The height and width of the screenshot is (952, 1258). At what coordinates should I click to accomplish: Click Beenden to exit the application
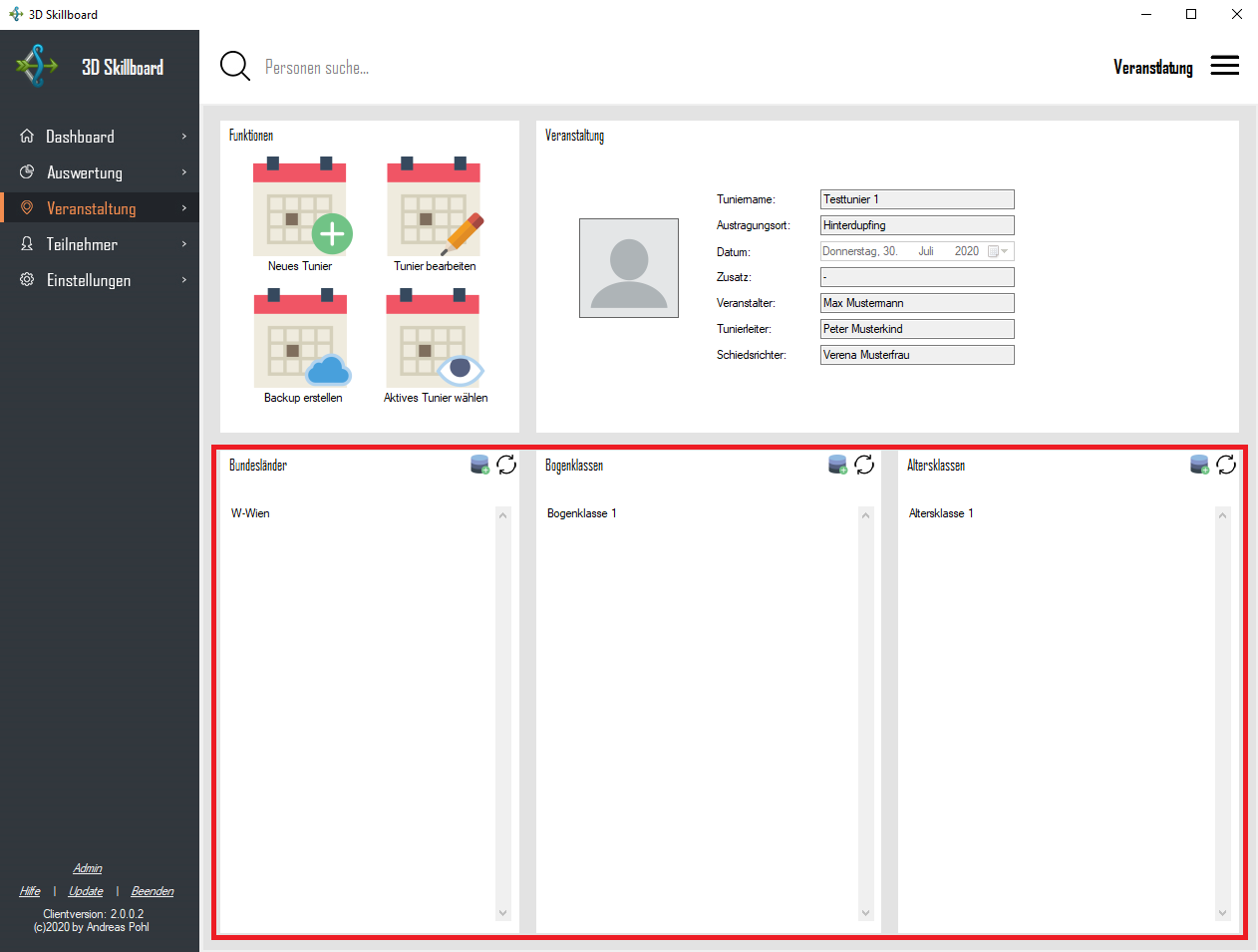point(152,890)
